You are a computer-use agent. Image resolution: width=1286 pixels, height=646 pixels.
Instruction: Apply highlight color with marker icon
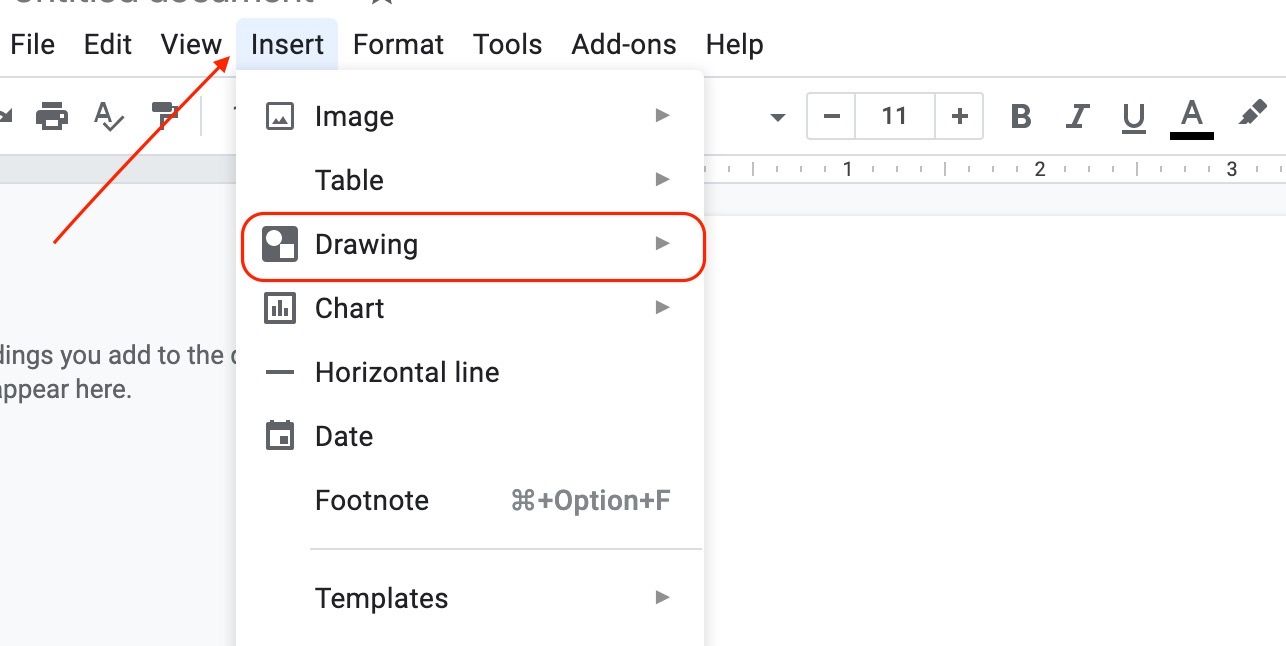click(x=1250, y=115)
